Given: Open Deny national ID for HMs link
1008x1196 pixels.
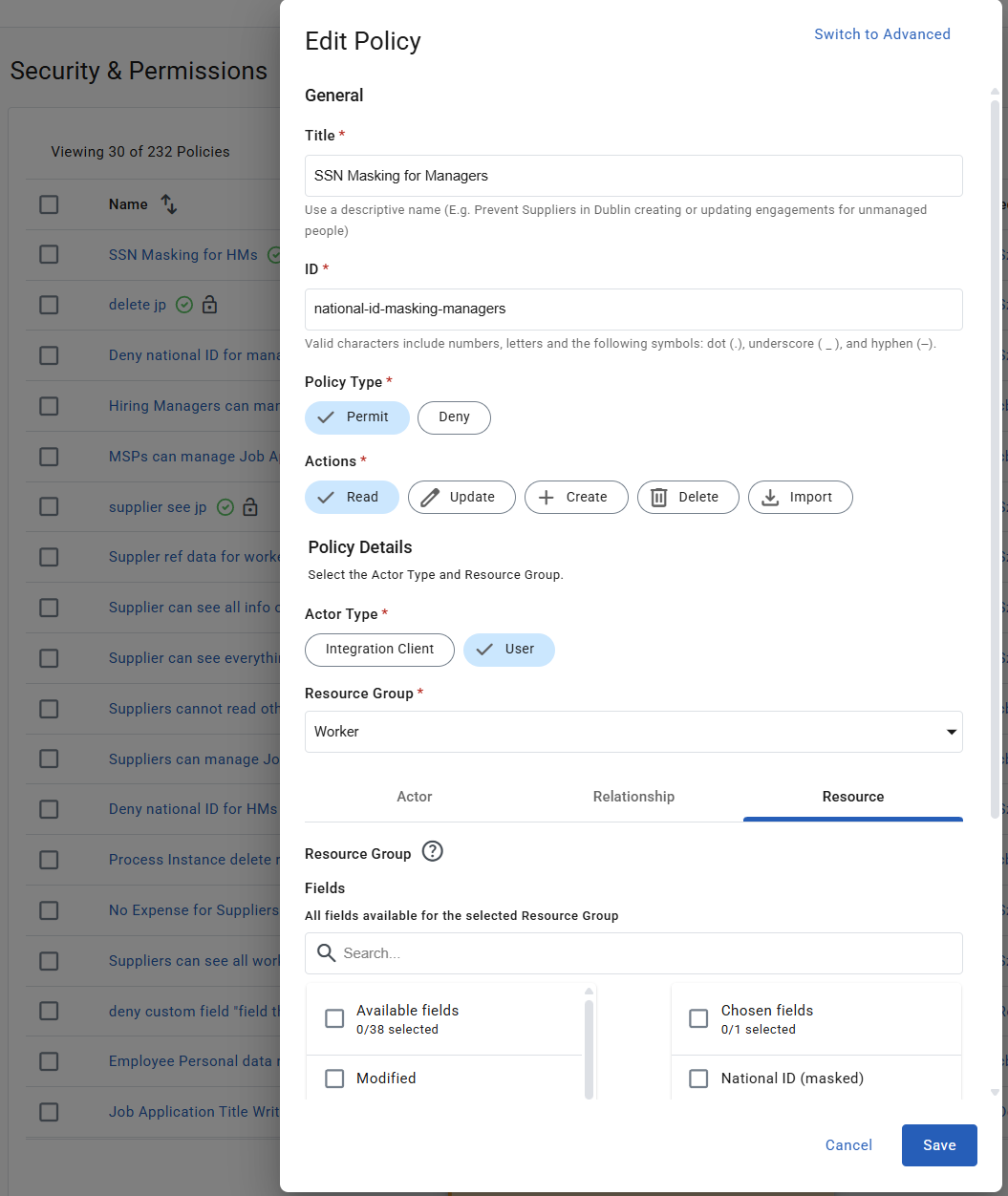Looking at the screenshot, I should (193, 809).
